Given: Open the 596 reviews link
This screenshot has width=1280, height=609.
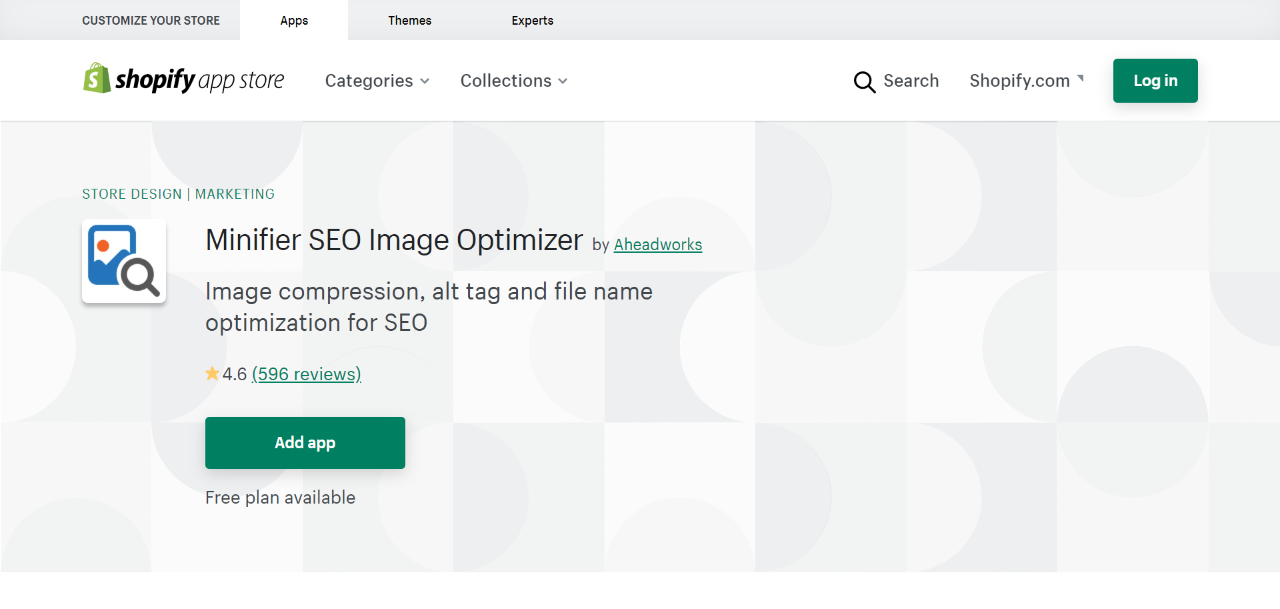Looking at the screenshot, I should [x=306, y=374].
